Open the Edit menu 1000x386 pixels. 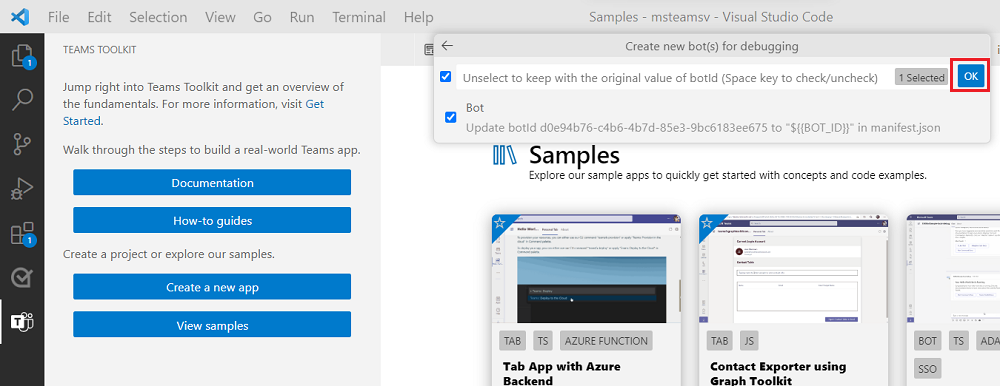pyautogui.click(x=99, y=17)
